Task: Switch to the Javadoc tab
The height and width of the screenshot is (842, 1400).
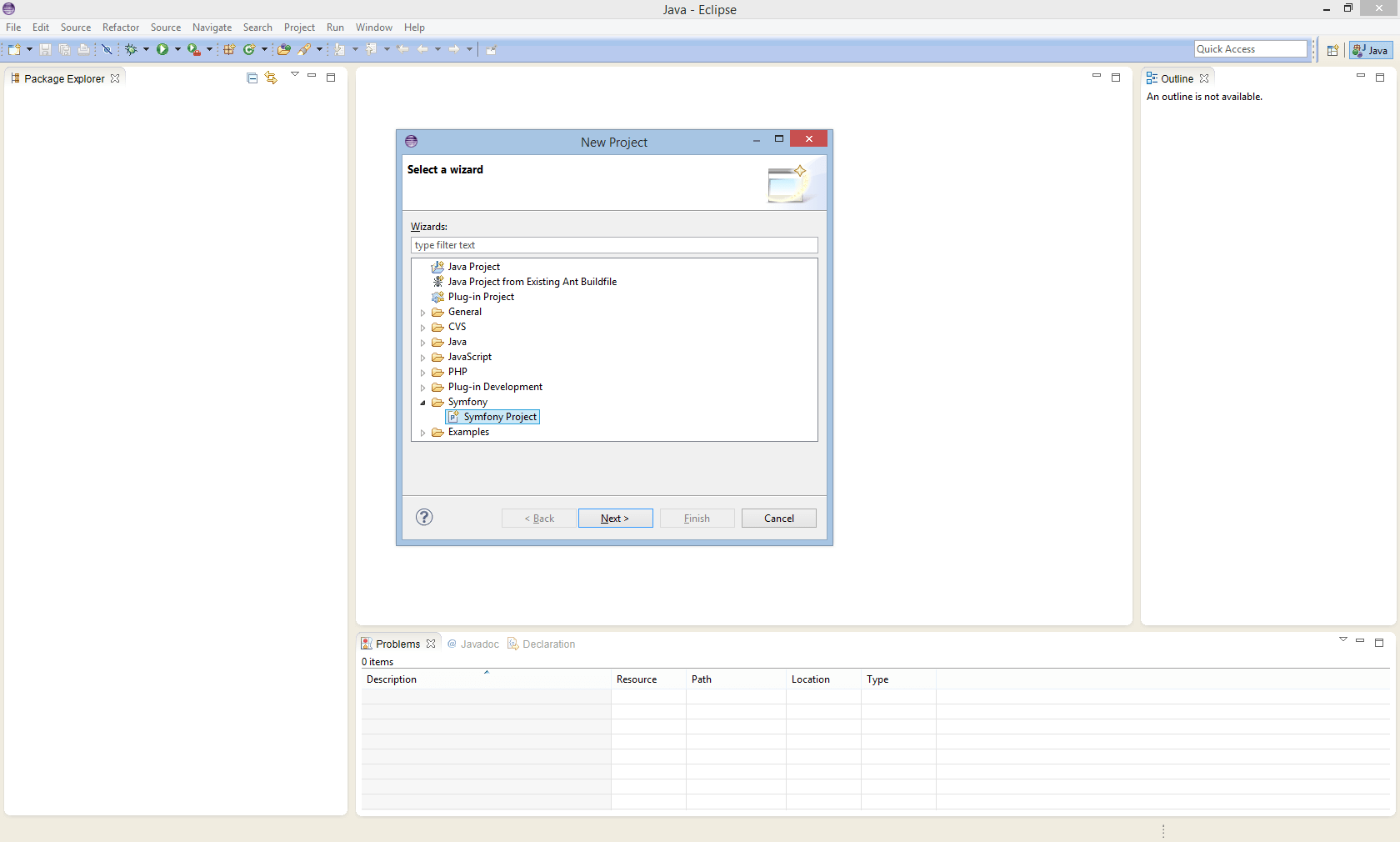Action: pyautogui.click(x=472, y=644)
